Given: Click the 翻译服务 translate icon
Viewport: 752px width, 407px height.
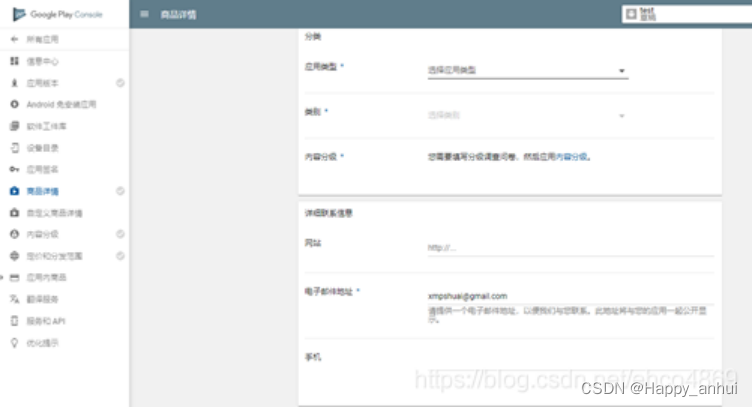Looking at the screenshot, I should (14, 299).
